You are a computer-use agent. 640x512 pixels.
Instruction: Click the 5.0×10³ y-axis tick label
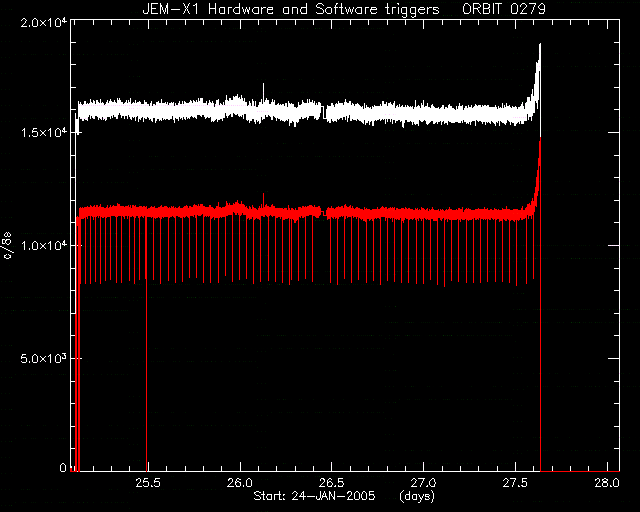point(44,358)
